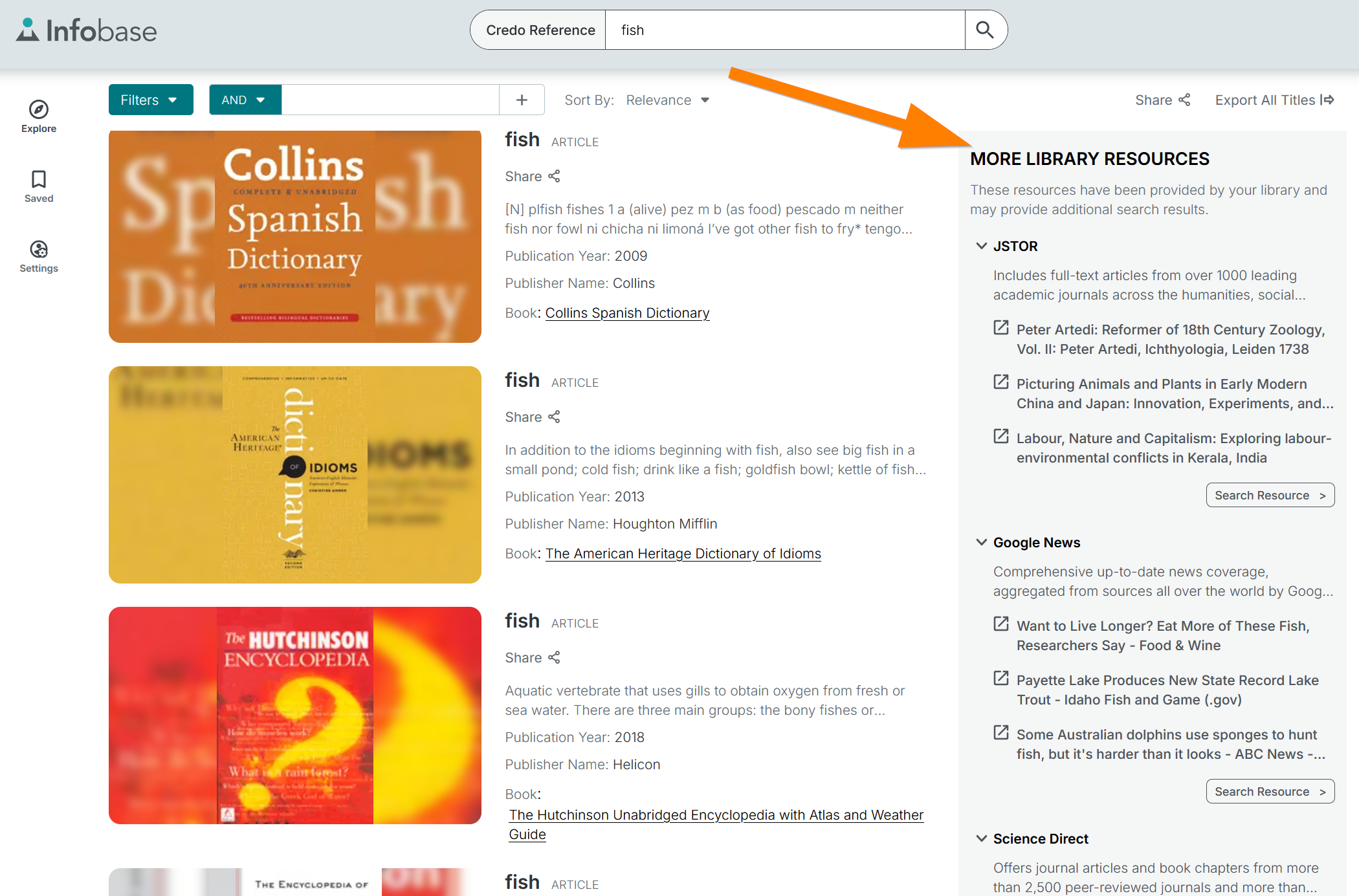Open external link icon for Australian dolphins article

click(x=1001, y=732)
